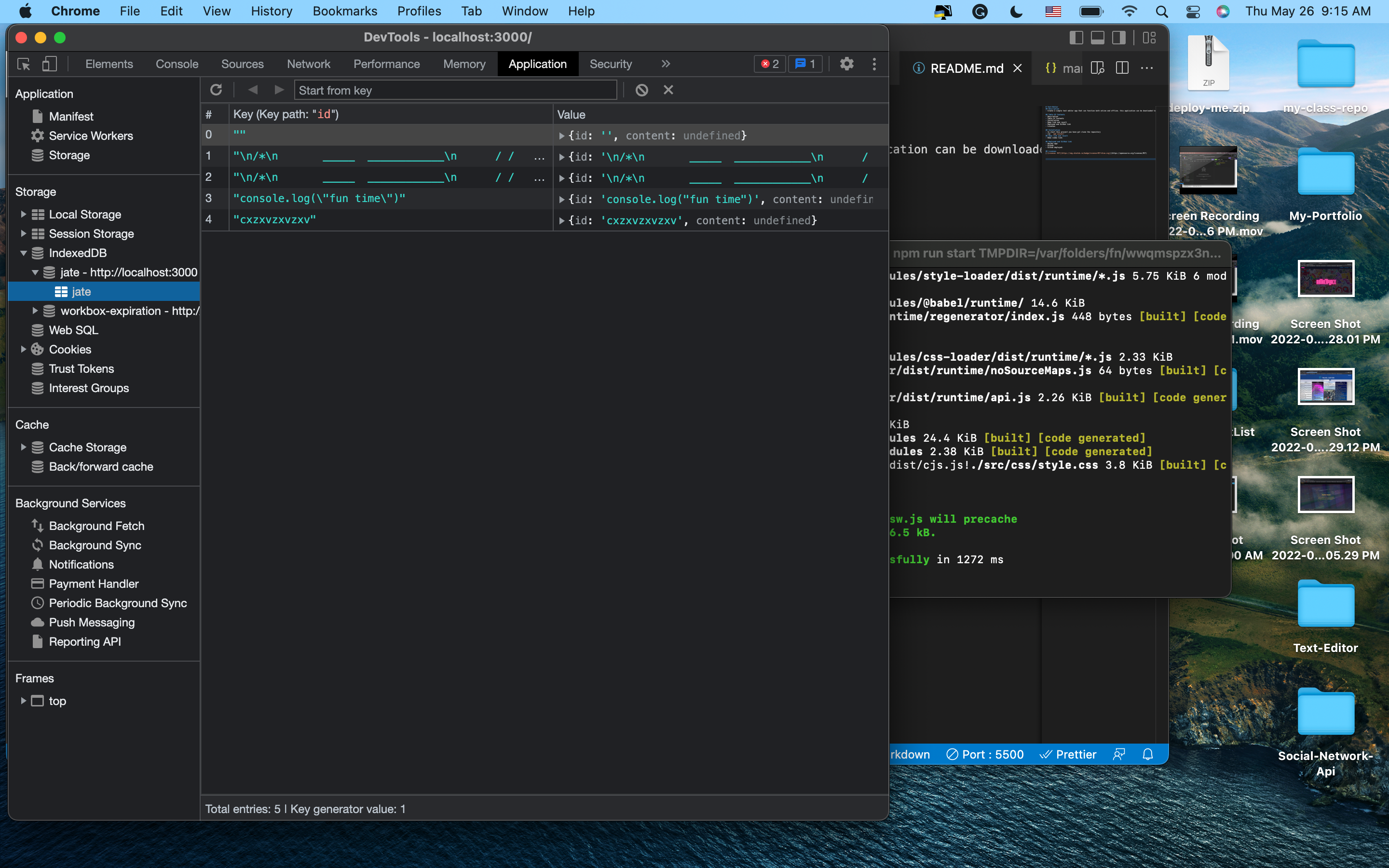
Task: Open Notifications background service
Action: click(81, 564)
